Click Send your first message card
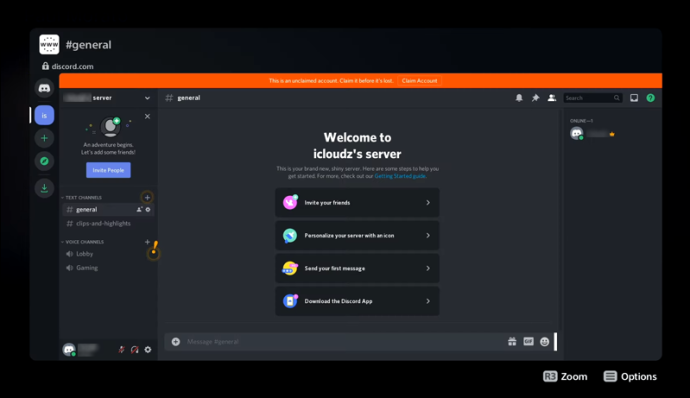 coord(357,268)
